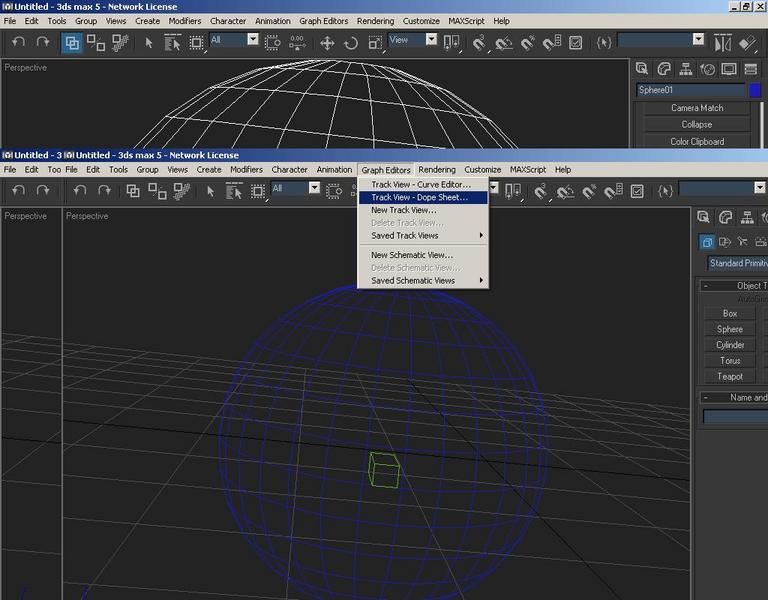Open Display panel tab icon in top window
768x600 pixels.
[729, 69]
